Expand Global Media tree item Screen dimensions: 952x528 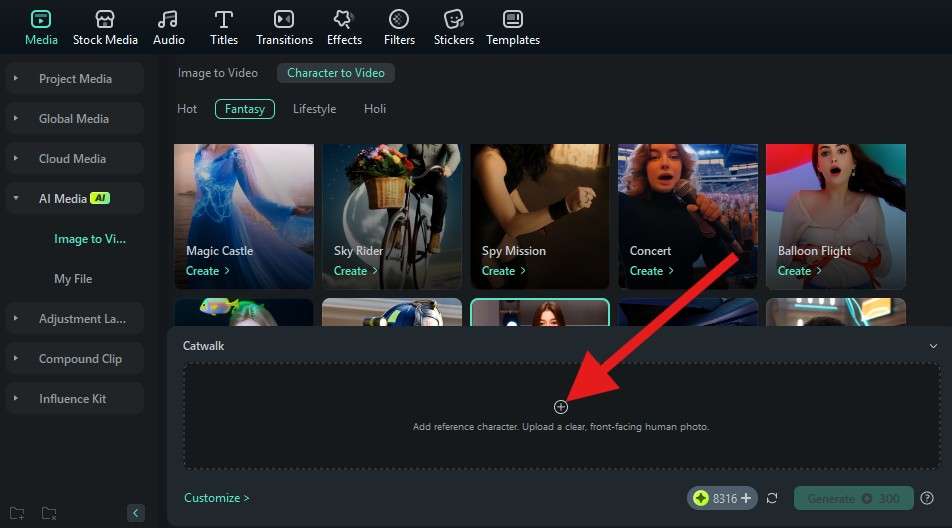pyautogui.click(x=16, y=118)
